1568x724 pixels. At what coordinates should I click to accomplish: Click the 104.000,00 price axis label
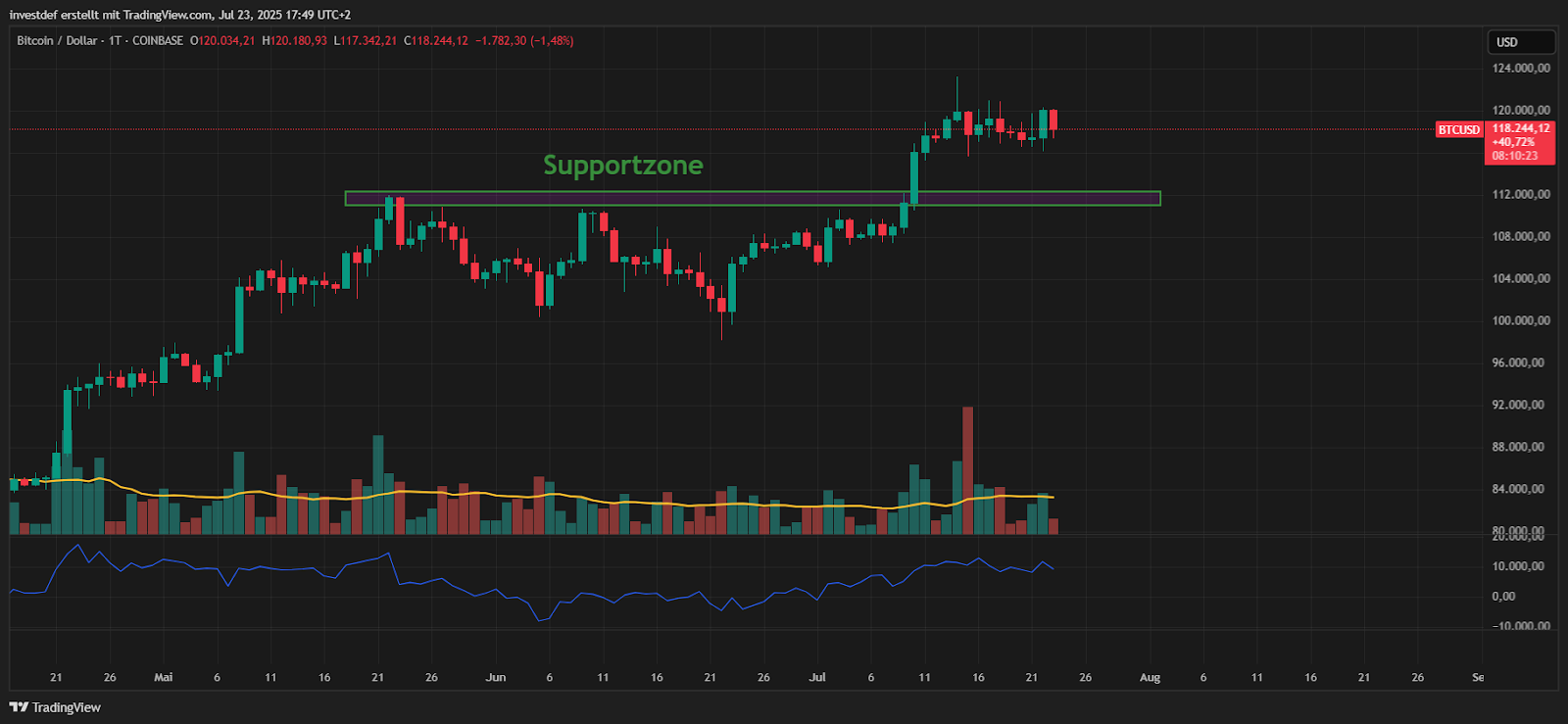click(1521, 279)
